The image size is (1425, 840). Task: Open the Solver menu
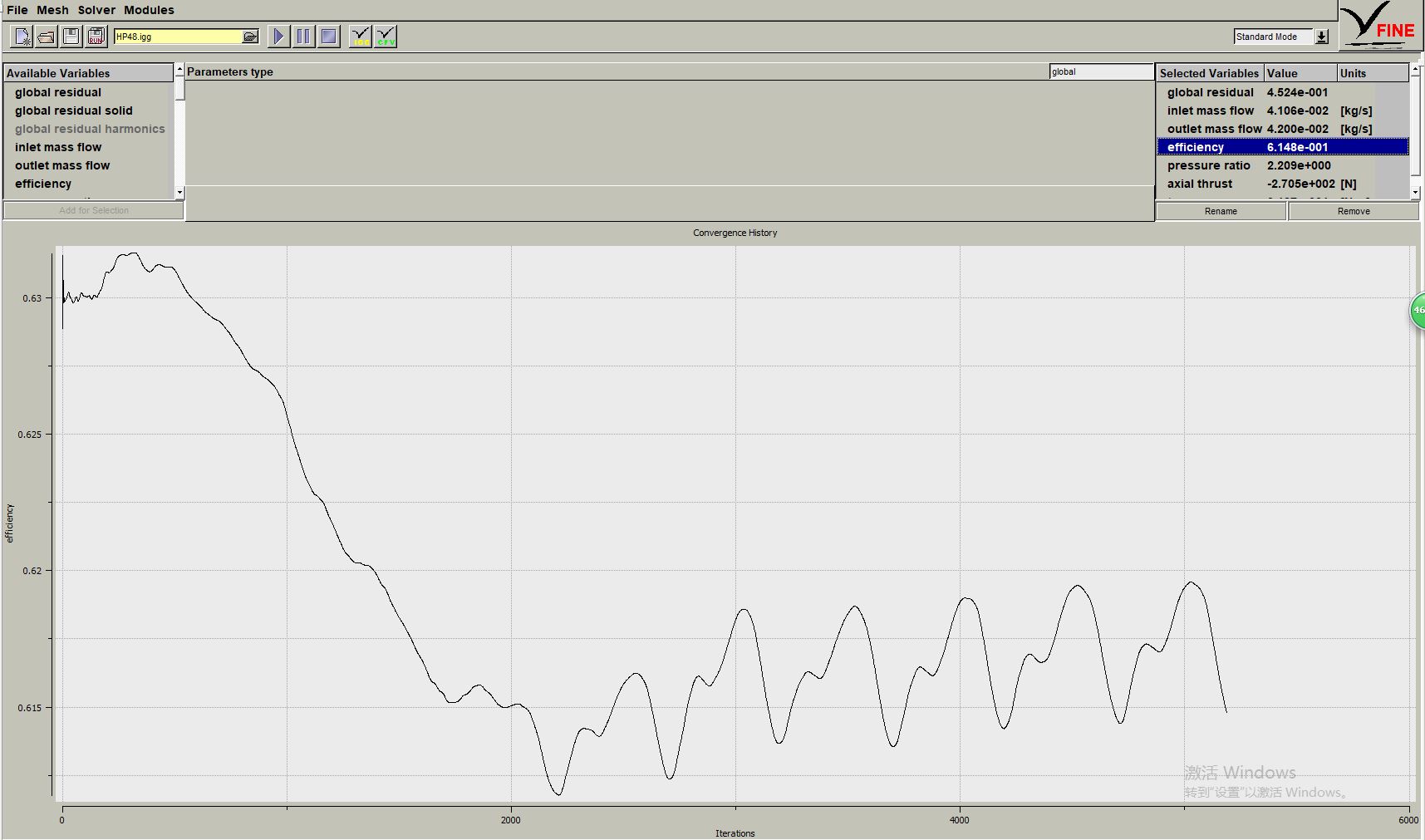tap(96, 10)
